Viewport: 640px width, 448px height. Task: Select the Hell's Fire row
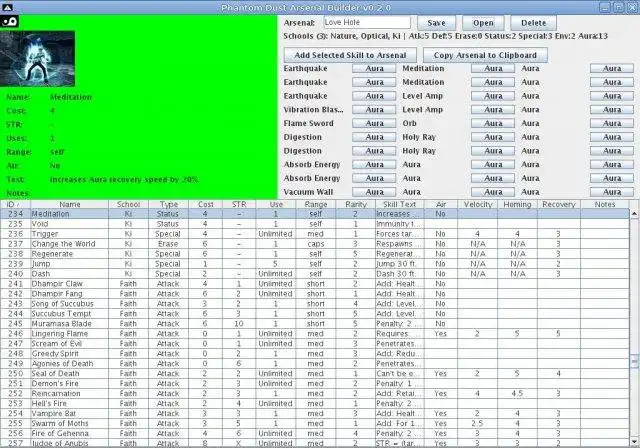(x=315, y=404)
